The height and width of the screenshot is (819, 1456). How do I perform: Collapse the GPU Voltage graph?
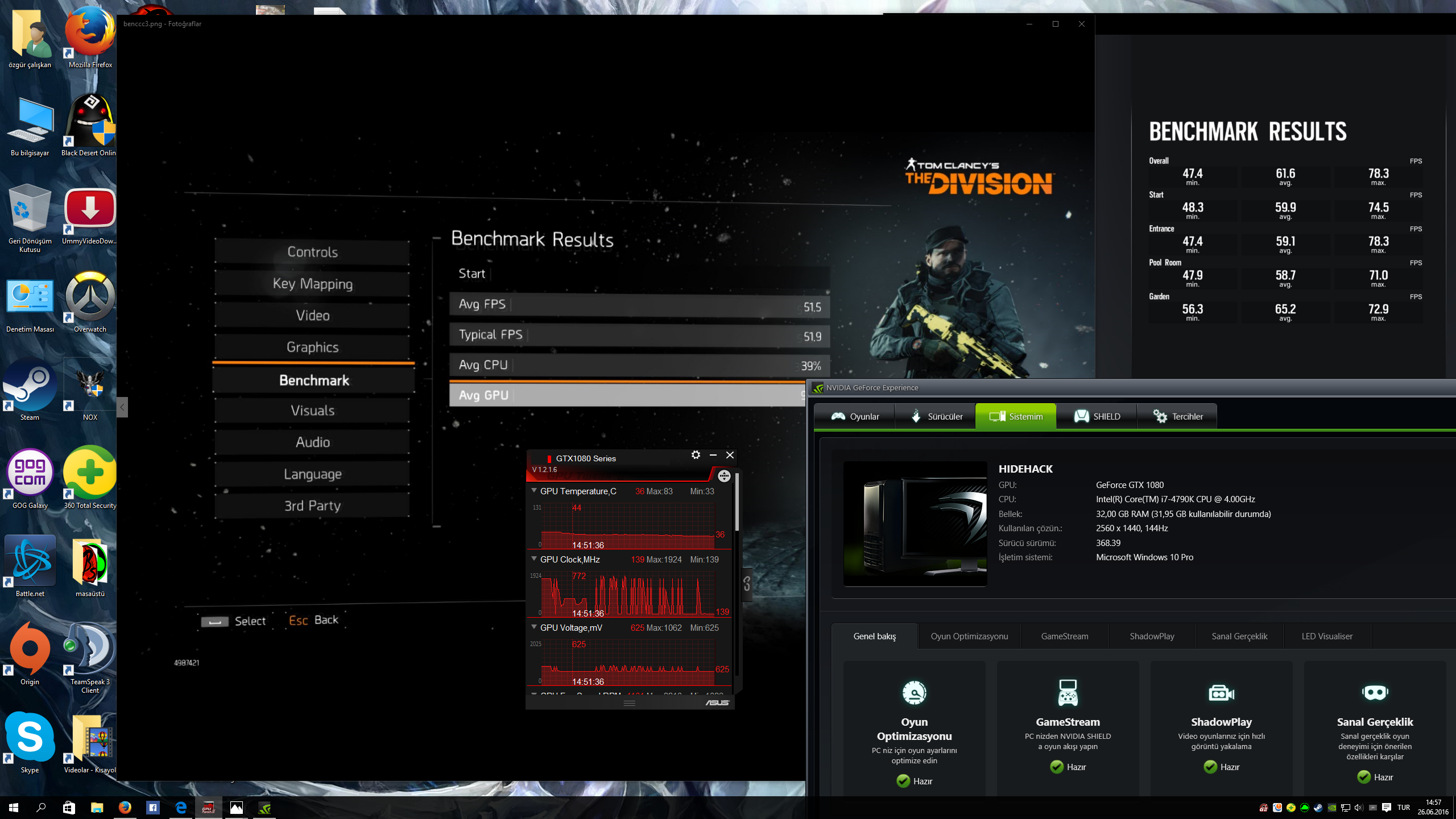534,627
